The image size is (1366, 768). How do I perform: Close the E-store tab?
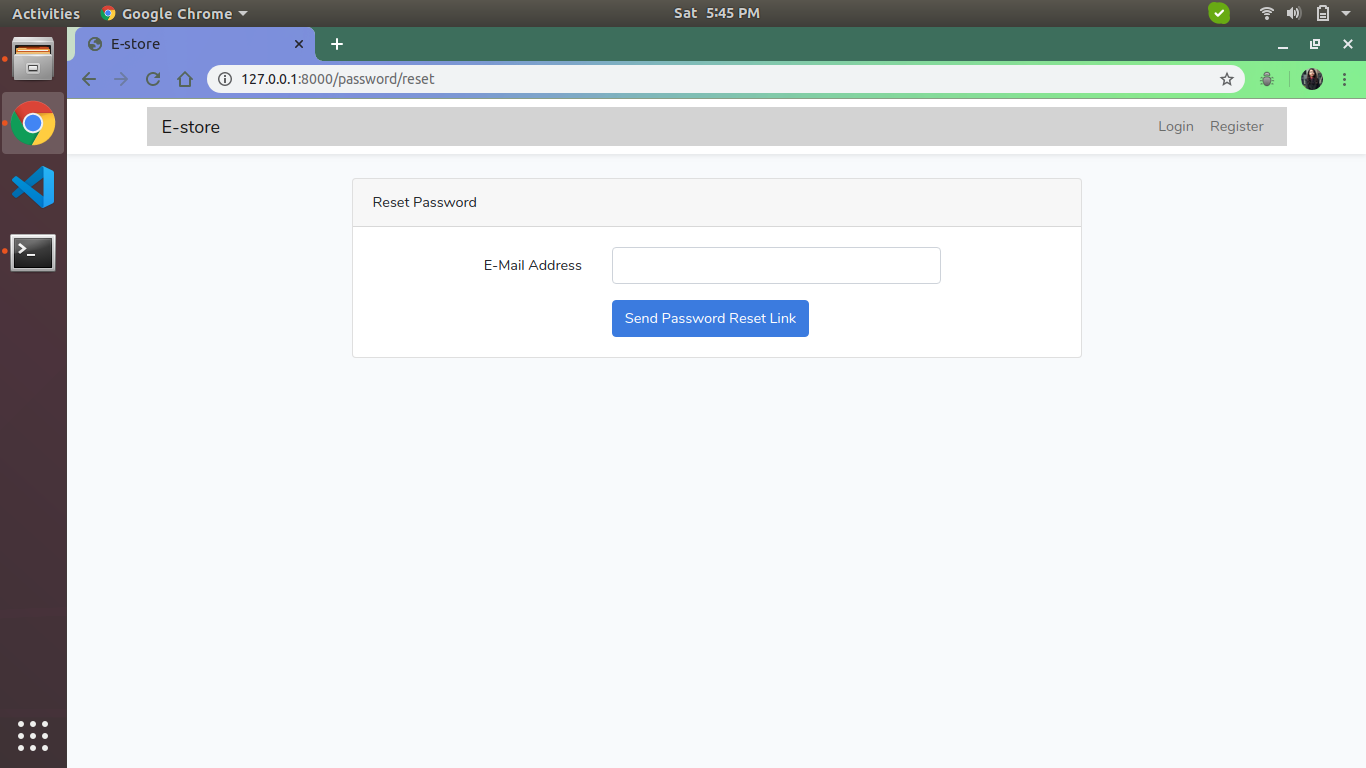tap(298, 44)
